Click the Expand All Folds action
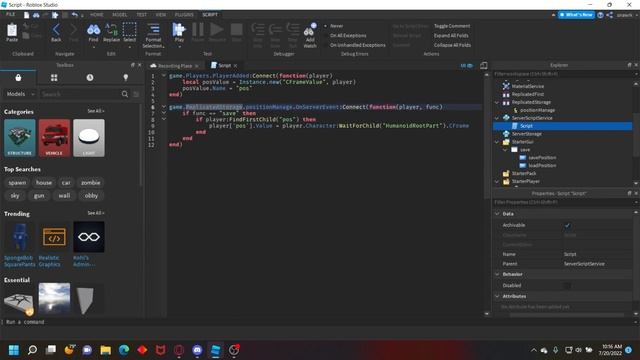640x360 pixels. click(x=451, y=36)
